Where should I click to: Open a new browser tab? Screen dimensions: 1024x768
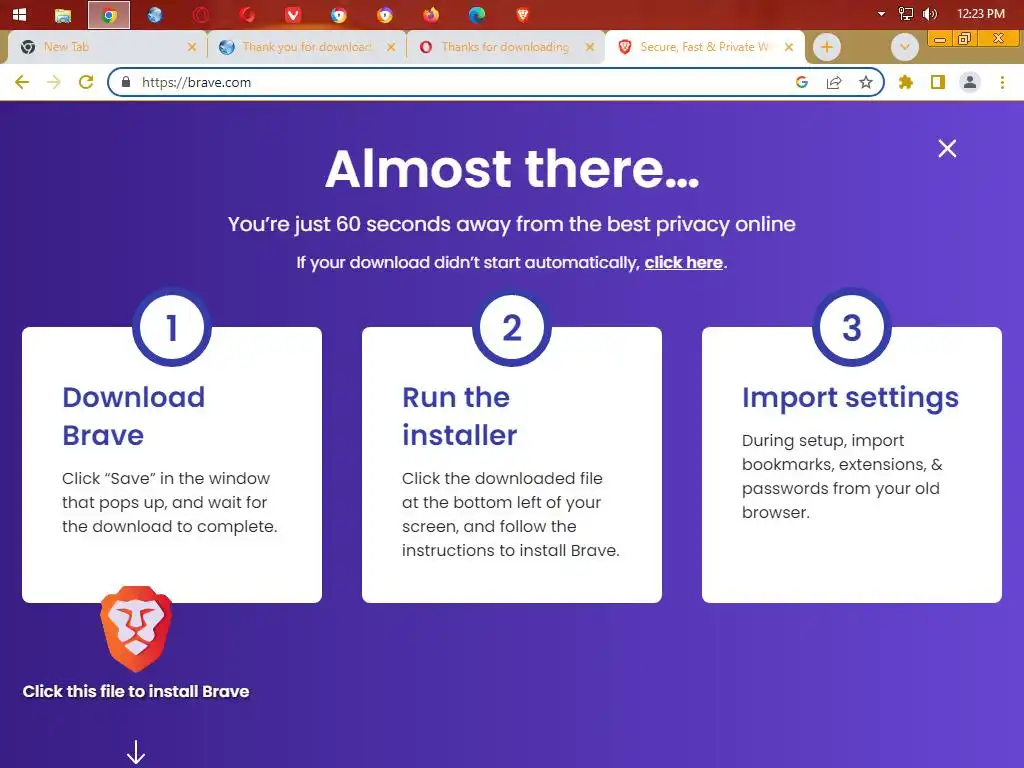(x=827, y=47)
